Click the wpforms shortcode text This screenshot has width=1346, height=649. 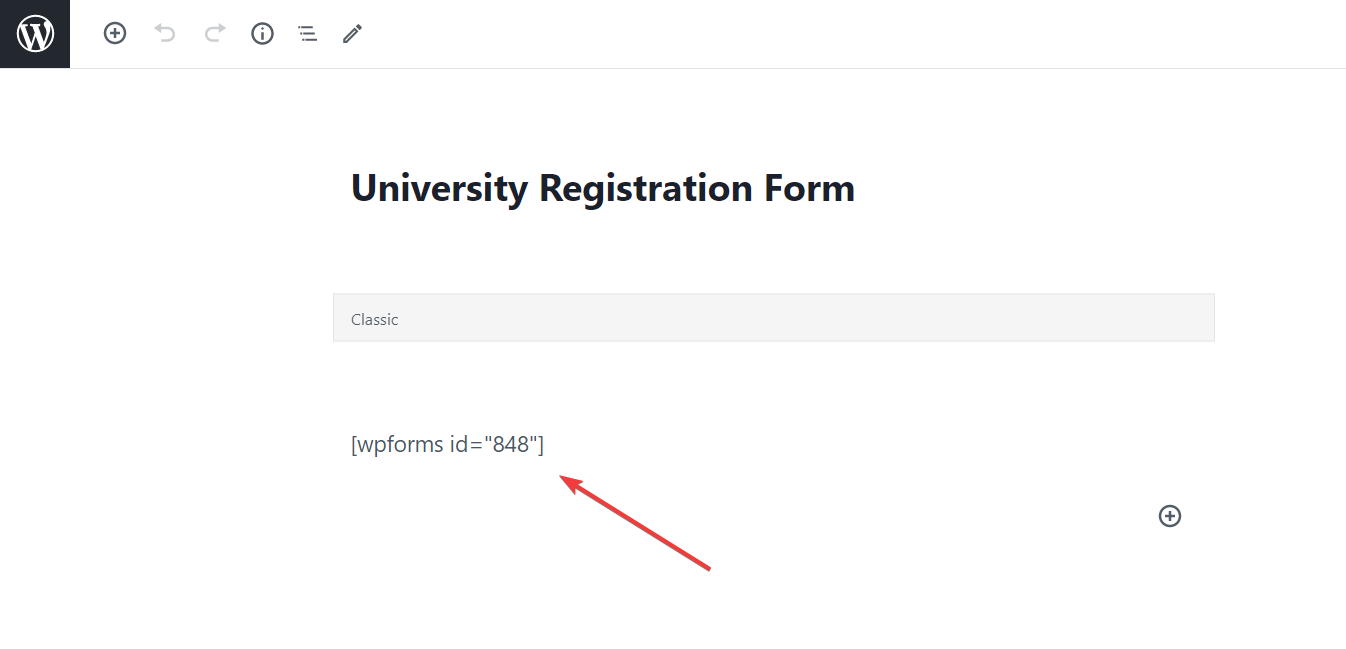tap(447, 445)
